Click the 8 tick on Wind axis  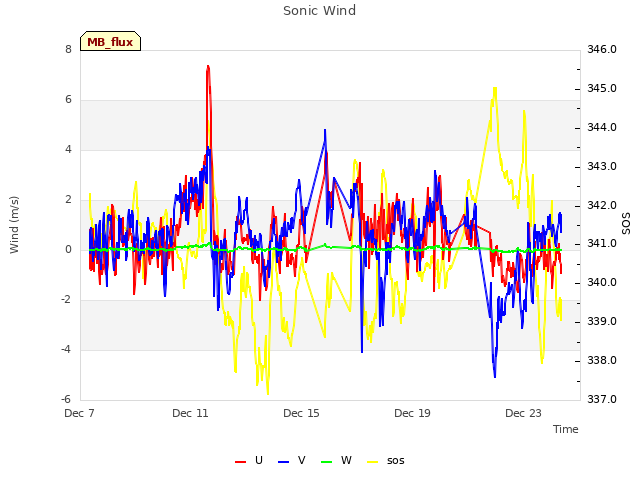[x=68, y=49]
